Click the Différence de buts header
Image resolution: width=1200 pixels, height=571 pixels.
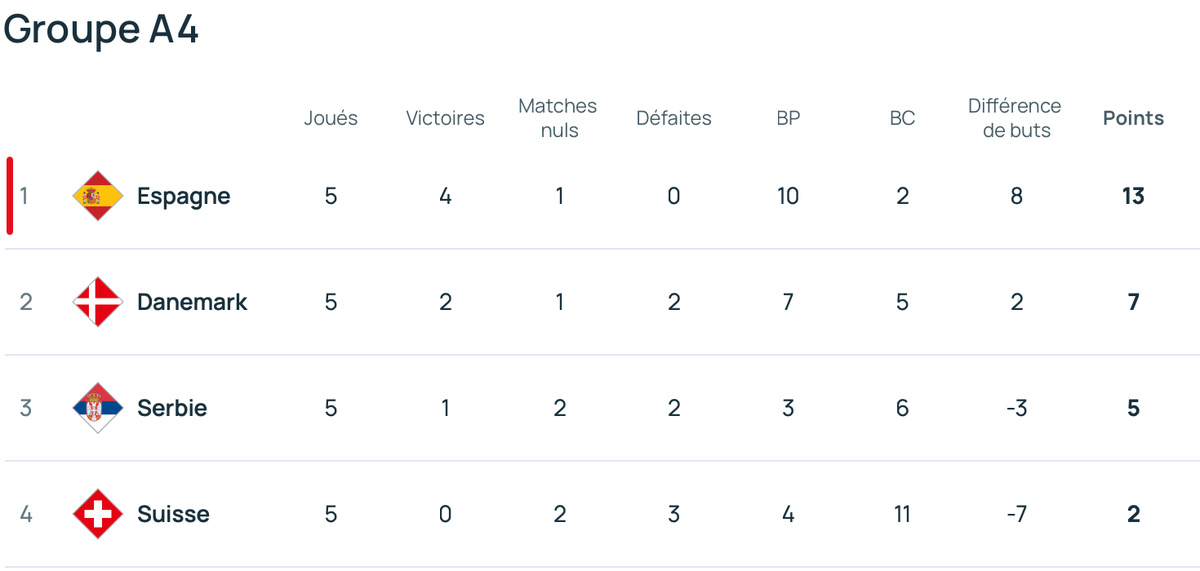[1015, 118]
